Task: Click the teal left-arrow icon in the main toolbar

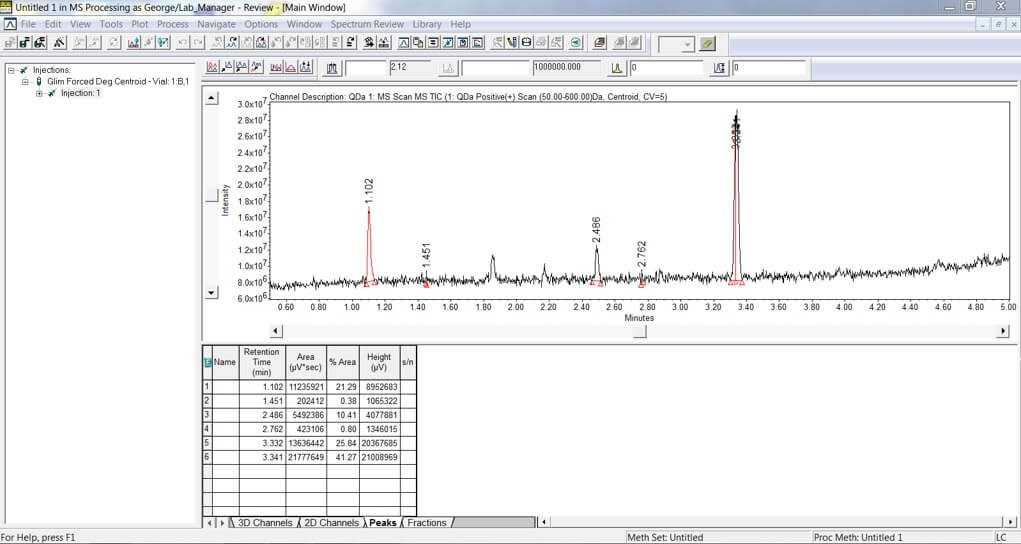Action: coord(576,43)
